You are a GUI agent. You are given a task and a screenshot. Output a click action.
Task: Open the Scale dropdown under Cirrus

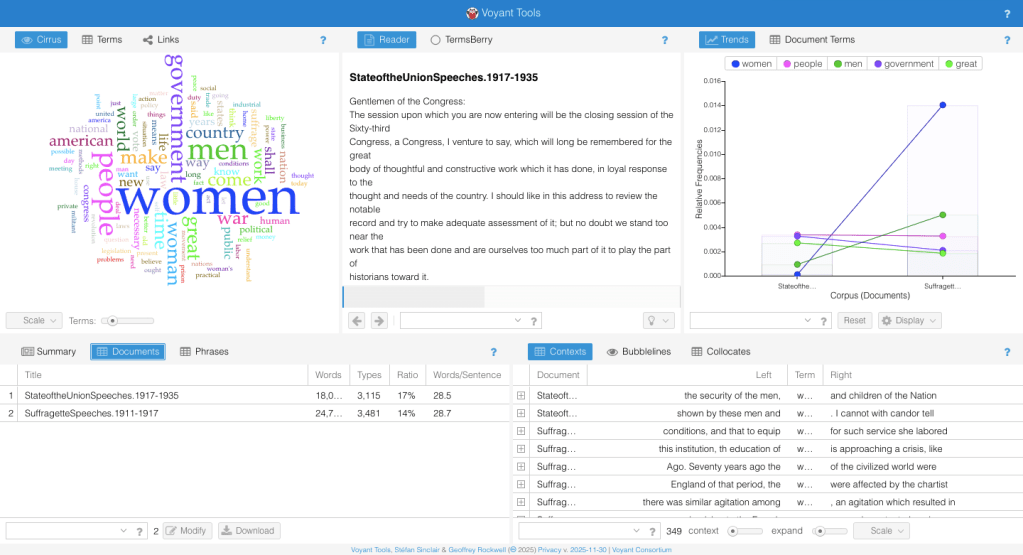tap(34, 321)
